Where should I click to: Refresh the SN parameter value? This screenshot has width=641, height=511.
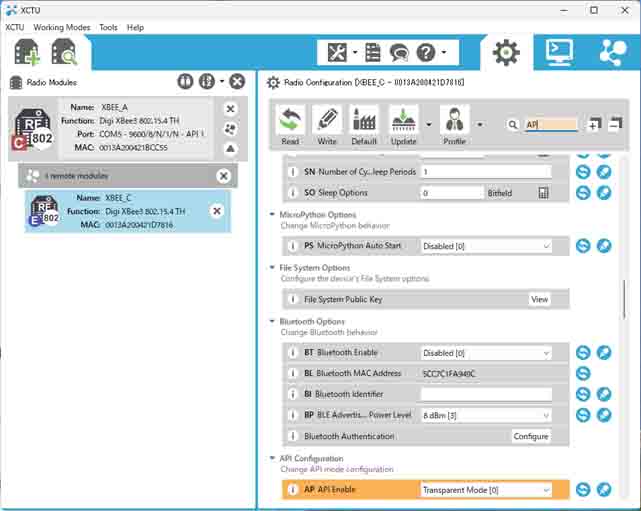coord(583,172)
